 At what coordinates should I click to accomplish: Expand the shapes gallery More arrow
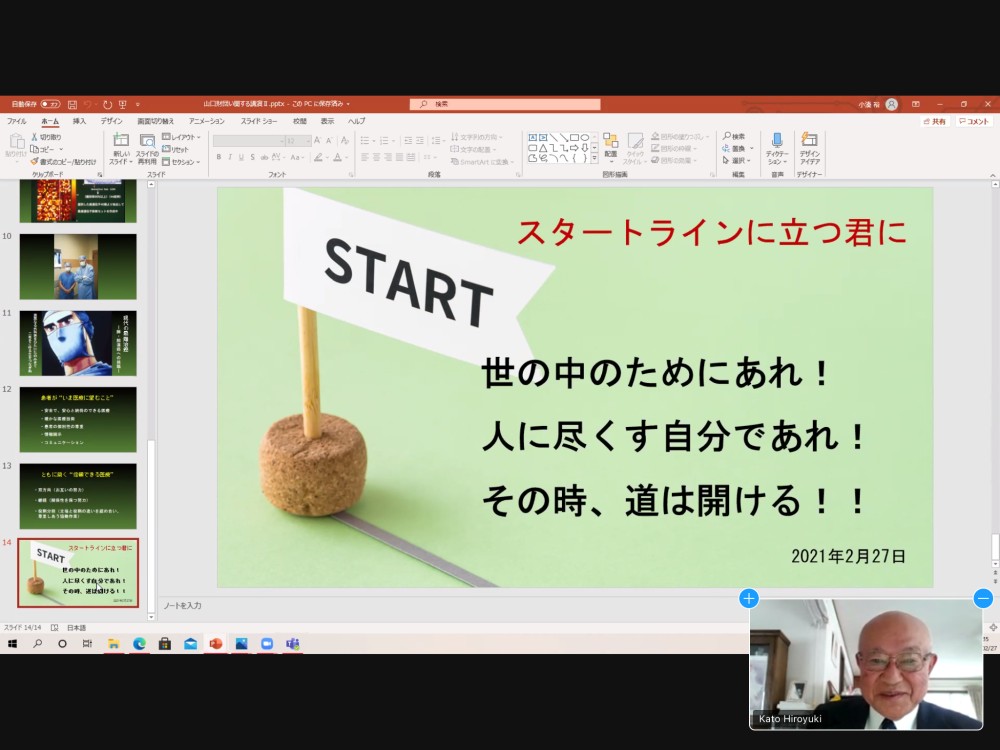(594, 158)
